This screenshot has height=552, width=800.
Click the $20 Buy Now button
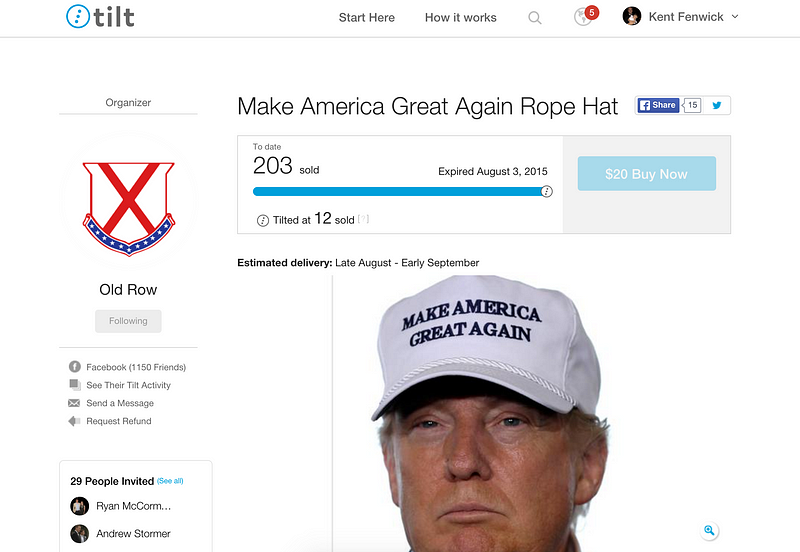click(x=646, y=173)
